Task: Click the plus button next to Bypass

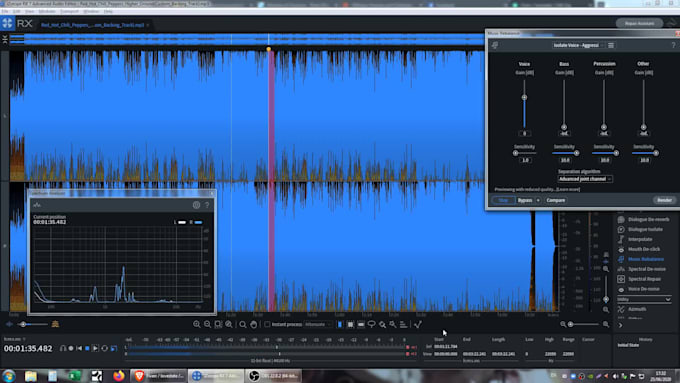Action: coord(538,200)
